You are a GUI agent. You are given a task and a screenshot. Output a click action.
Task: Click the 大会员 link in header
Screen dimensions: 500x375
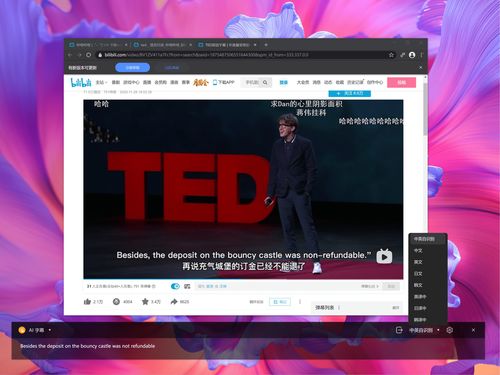pyautogui.click(x=303, y=82)
